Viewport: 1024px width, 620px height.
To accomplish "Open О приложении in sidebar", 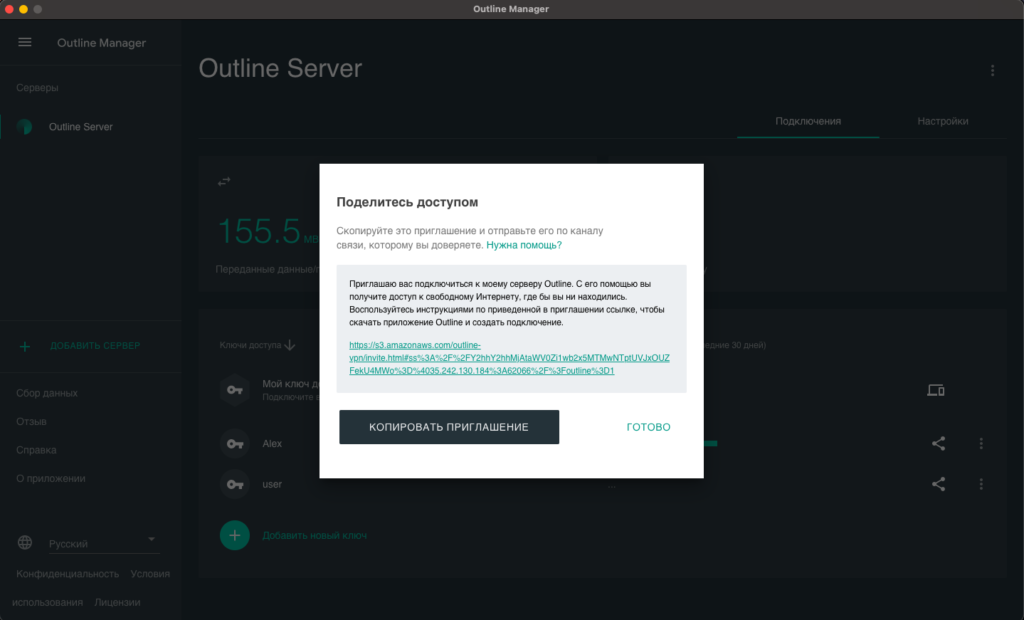I will pos(51,479).
